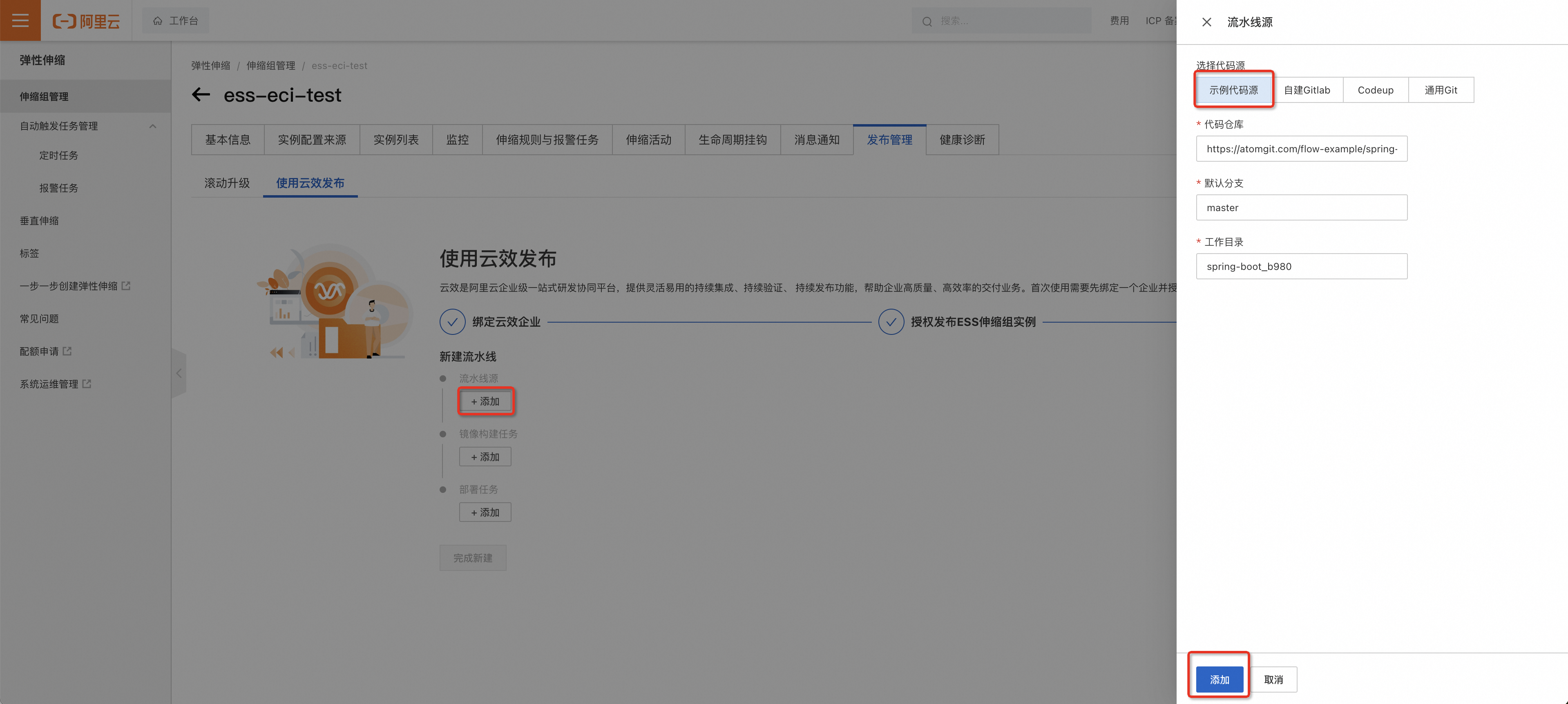Click the 工作目录 input field
Viewport: 1568px width, 704px height.
[1301, 267]
